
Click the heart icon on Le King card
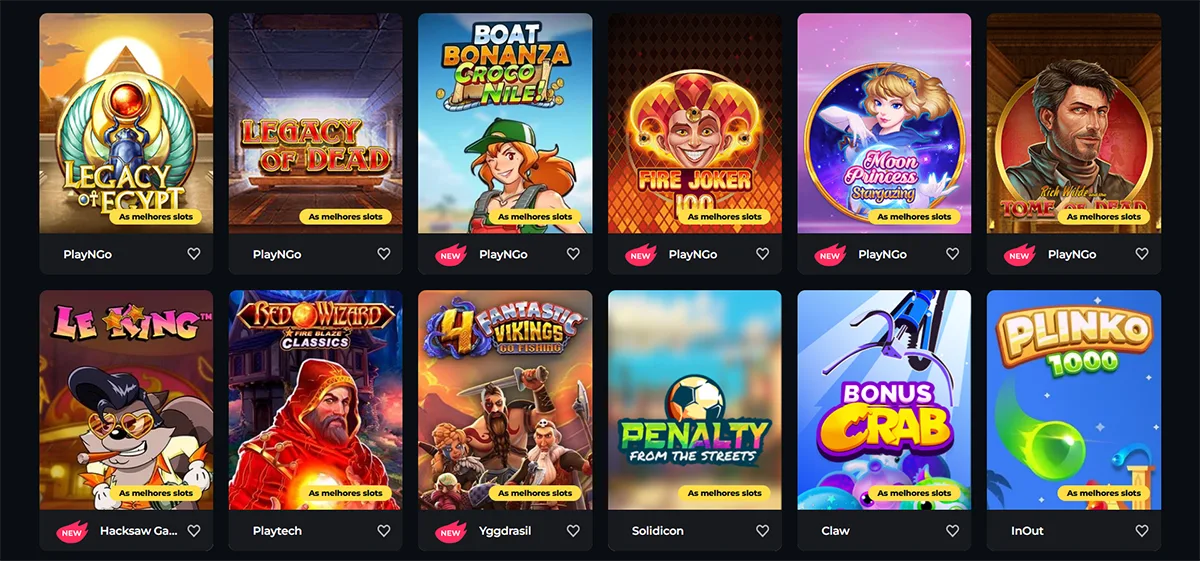194,531
